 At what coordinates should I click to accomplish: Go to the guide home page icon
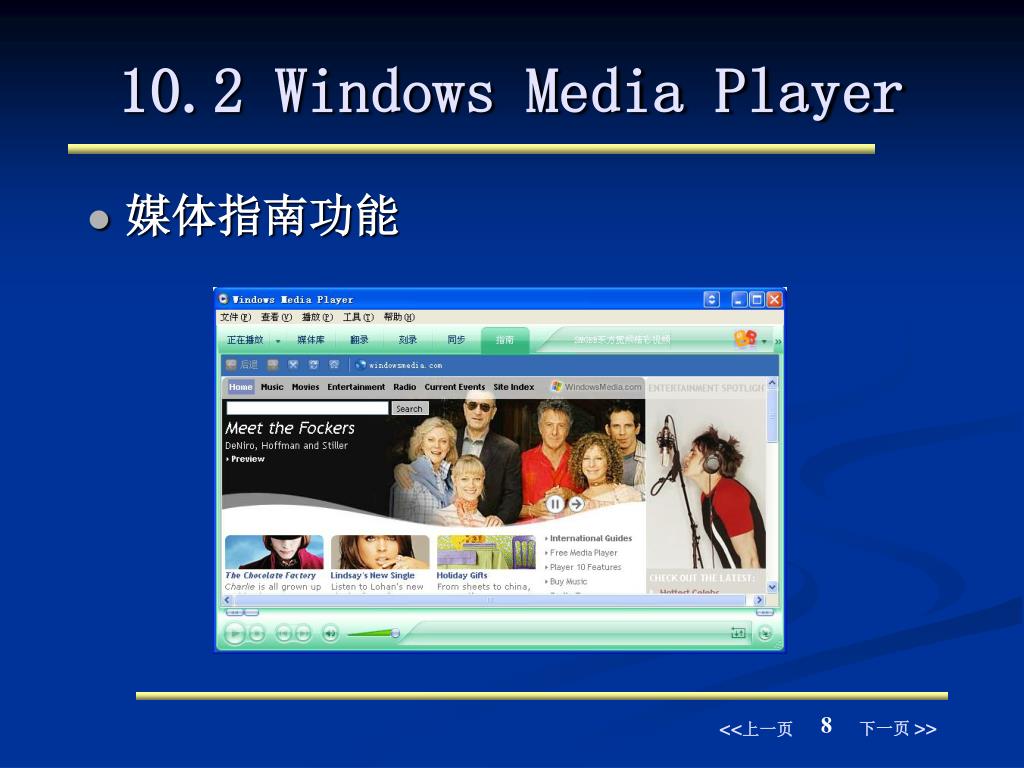(334, 365)
